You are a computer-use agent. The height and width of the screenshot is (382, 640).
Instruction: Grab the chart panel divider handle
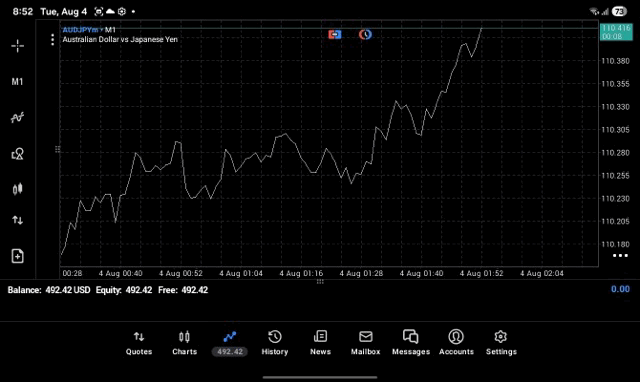[320, 282]
